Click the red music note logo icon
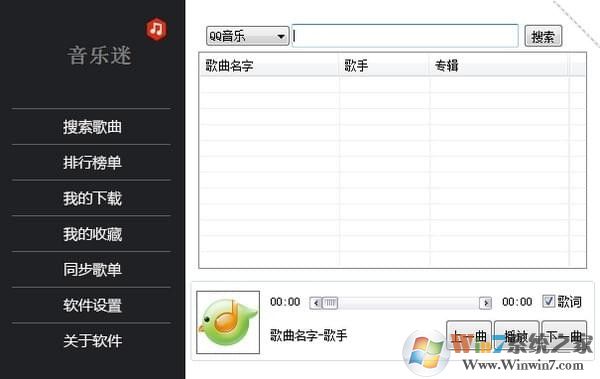The height and width of the screenshot is (379, 600). pyautogui.click(x=157, y=29)
